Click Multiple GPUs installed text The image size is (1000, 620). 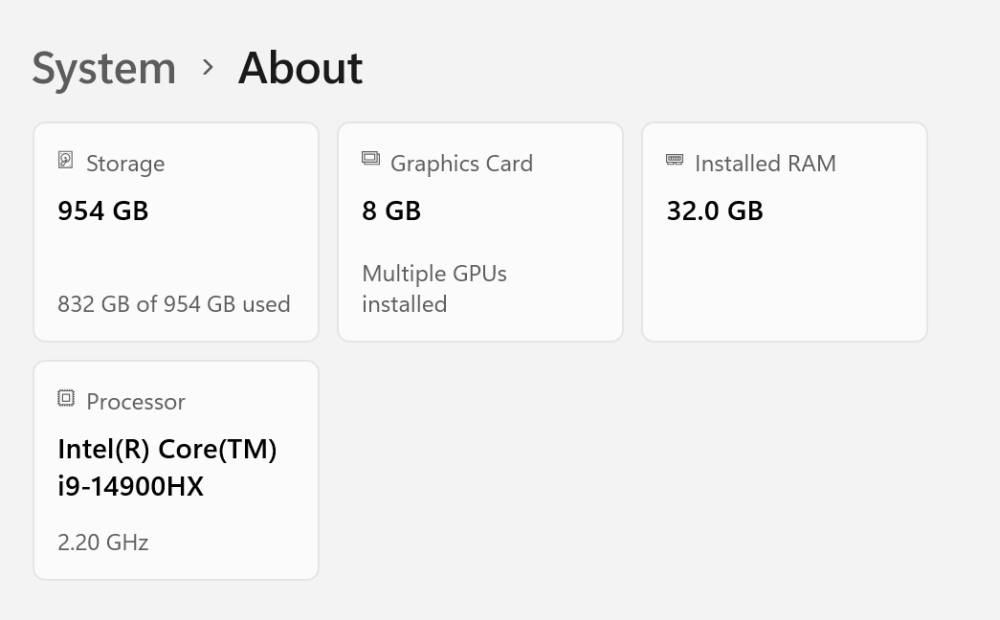[x=434, y=289]
